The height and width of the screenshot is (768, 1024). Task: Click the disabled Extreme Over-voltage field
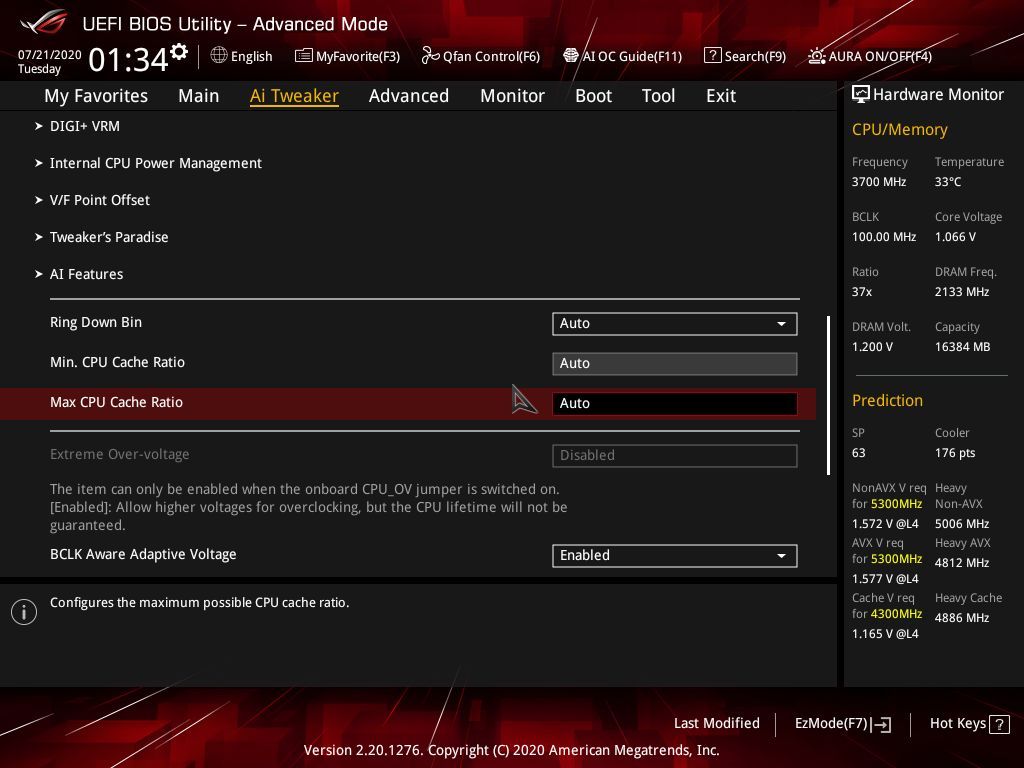pyautogui.click(x=675, y=456)
